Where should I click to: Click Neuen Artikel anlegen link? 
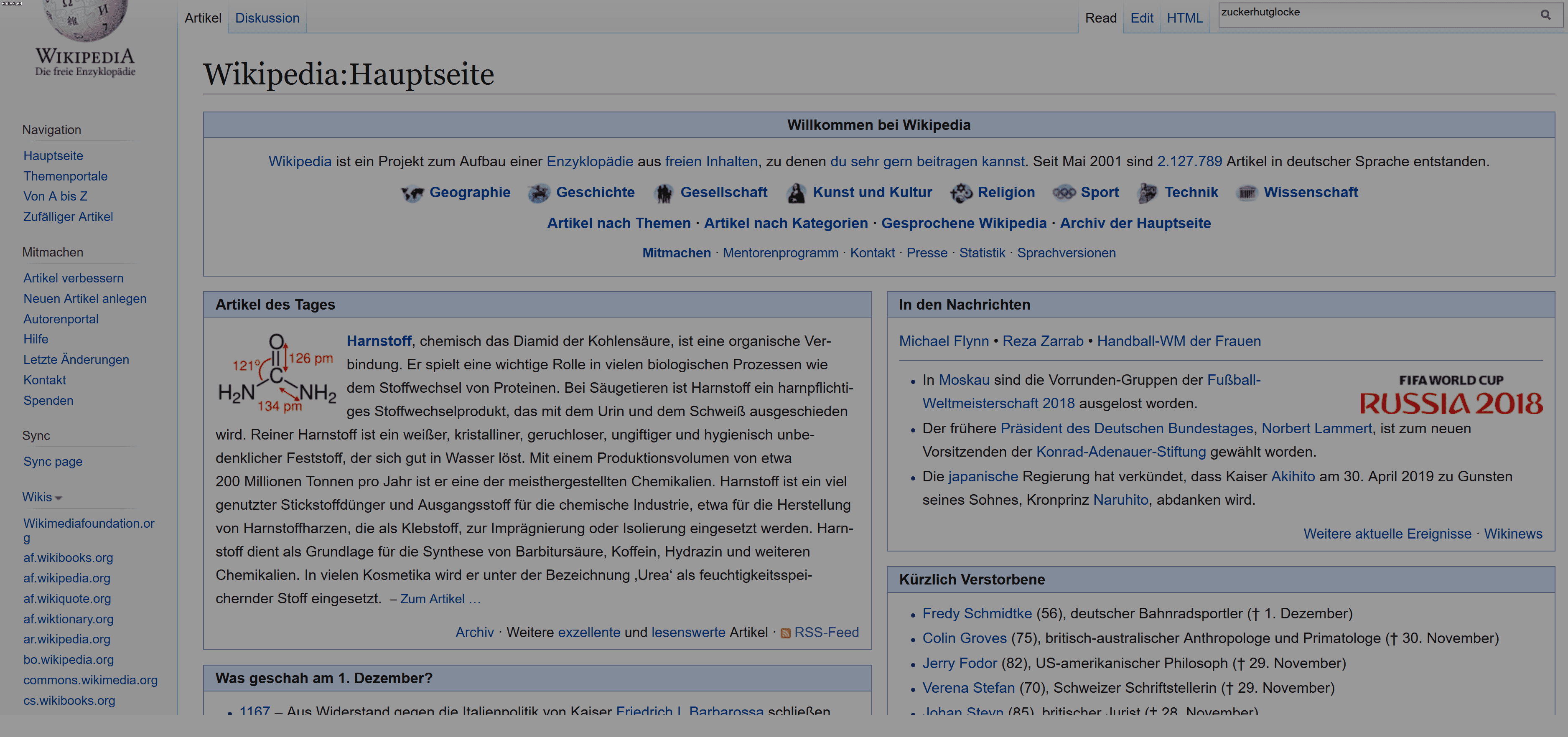(84, 299)
